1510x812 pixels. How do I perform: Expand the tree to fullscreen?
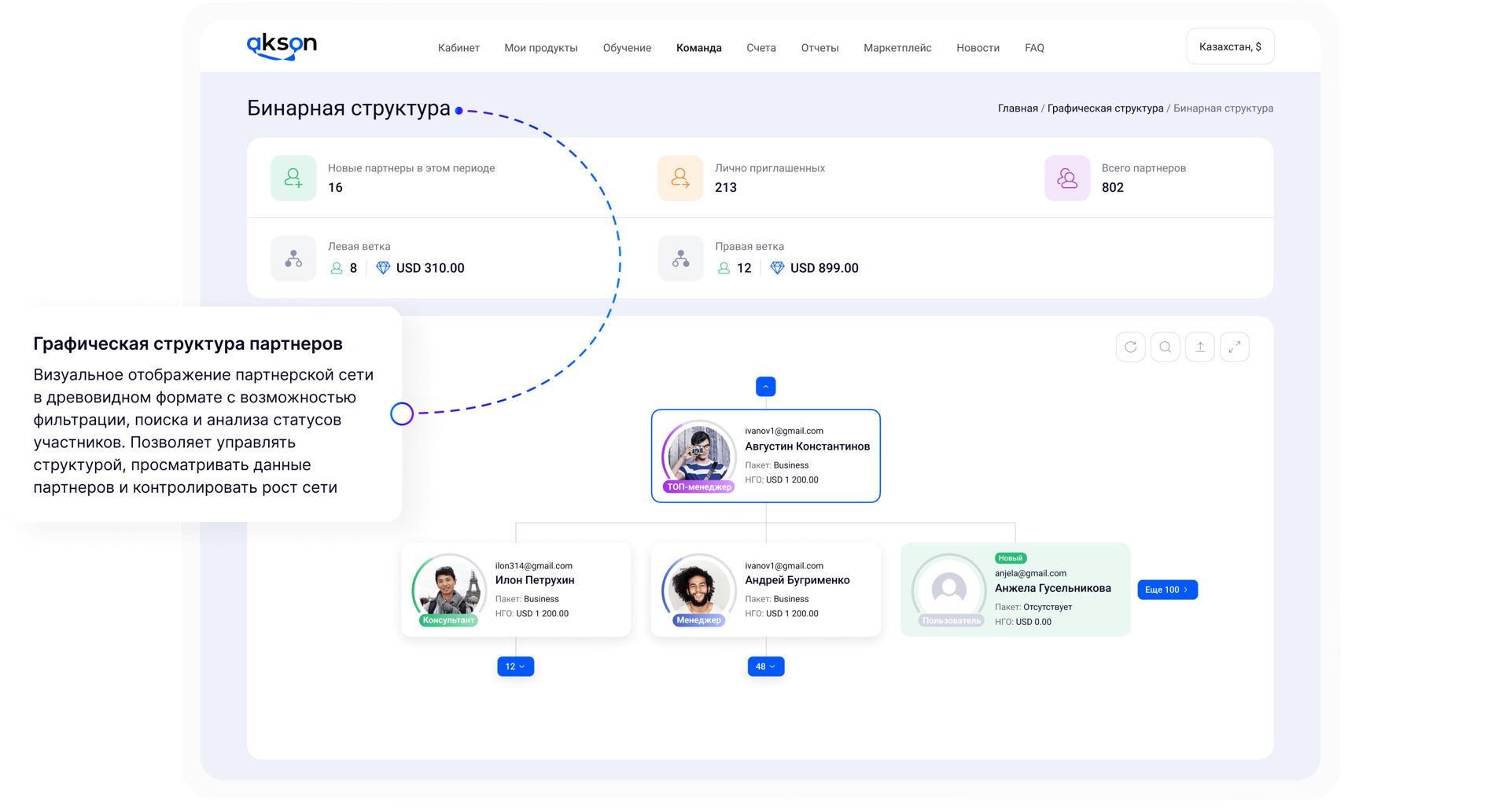[x=1234, y=347]
